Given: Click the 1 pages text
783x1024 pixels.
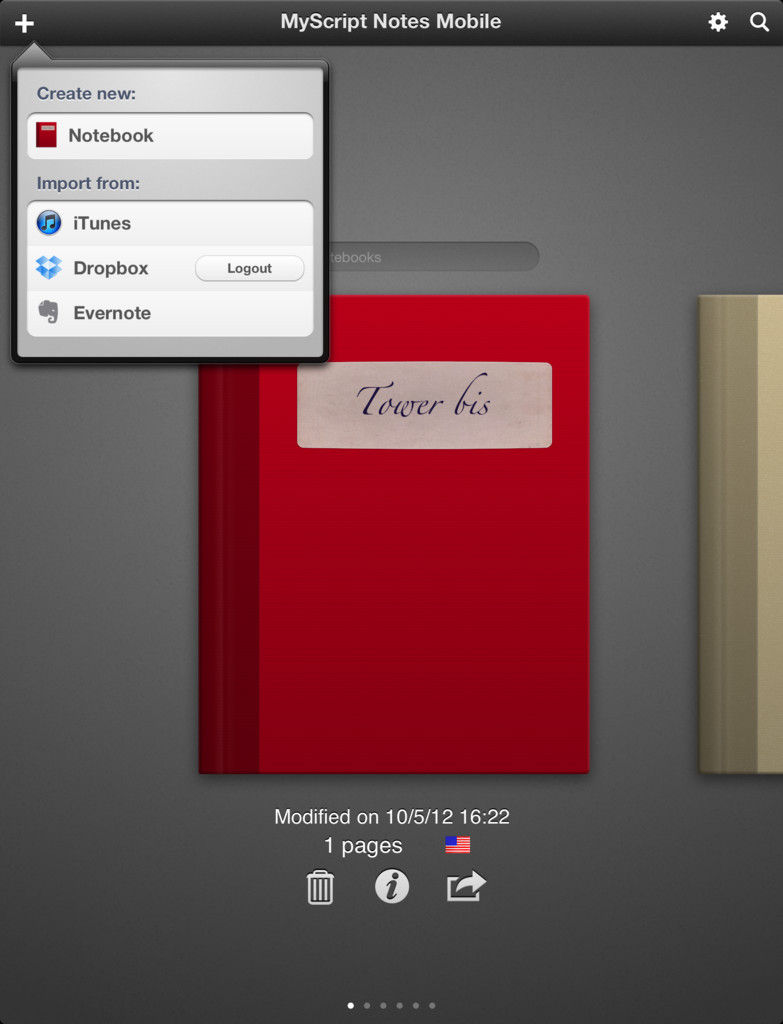Looking at the screenshot, I should 363,846.
